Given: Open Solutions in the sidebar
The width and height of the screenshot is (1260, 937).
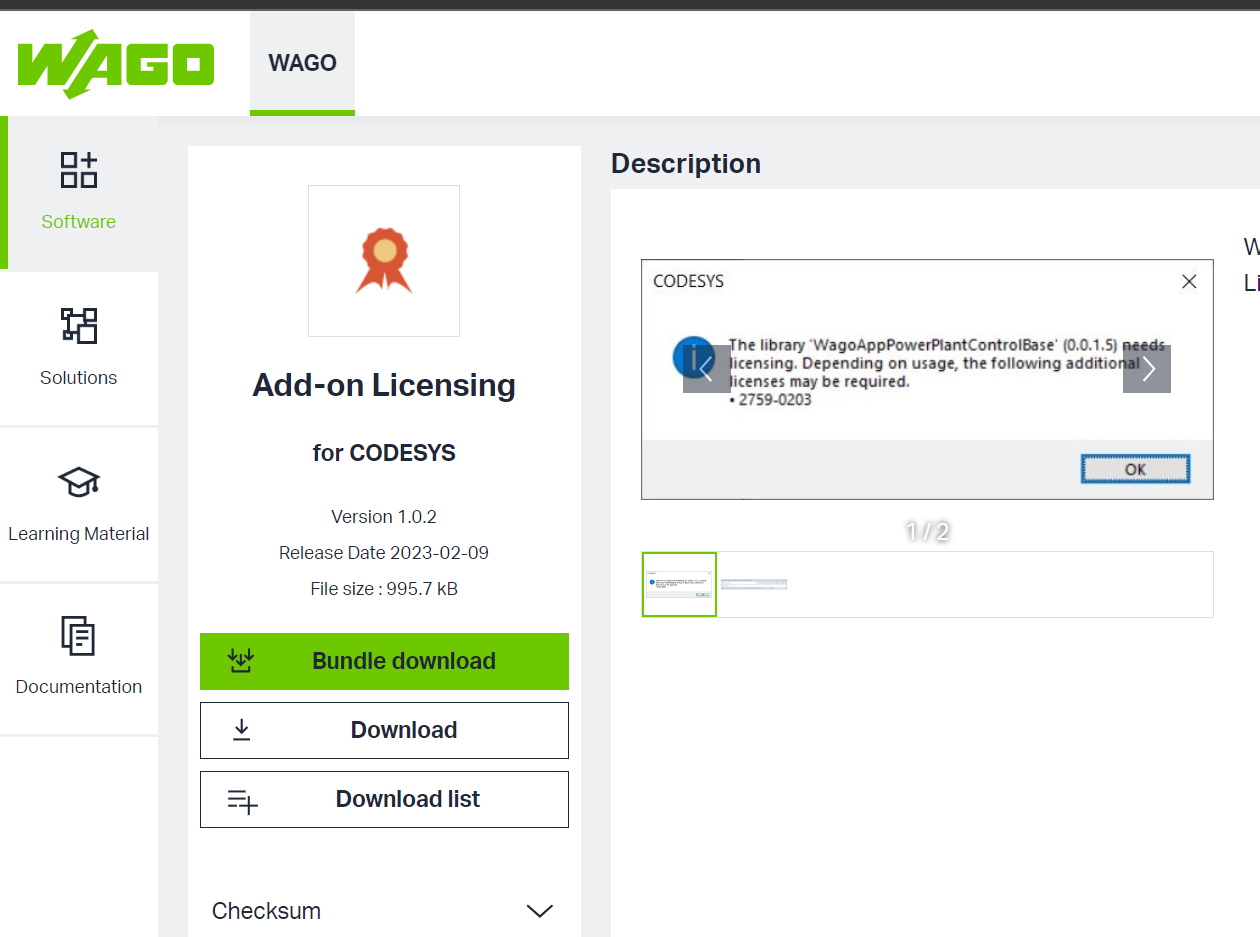Looking at the screenshot, I should tap(79, 349).
